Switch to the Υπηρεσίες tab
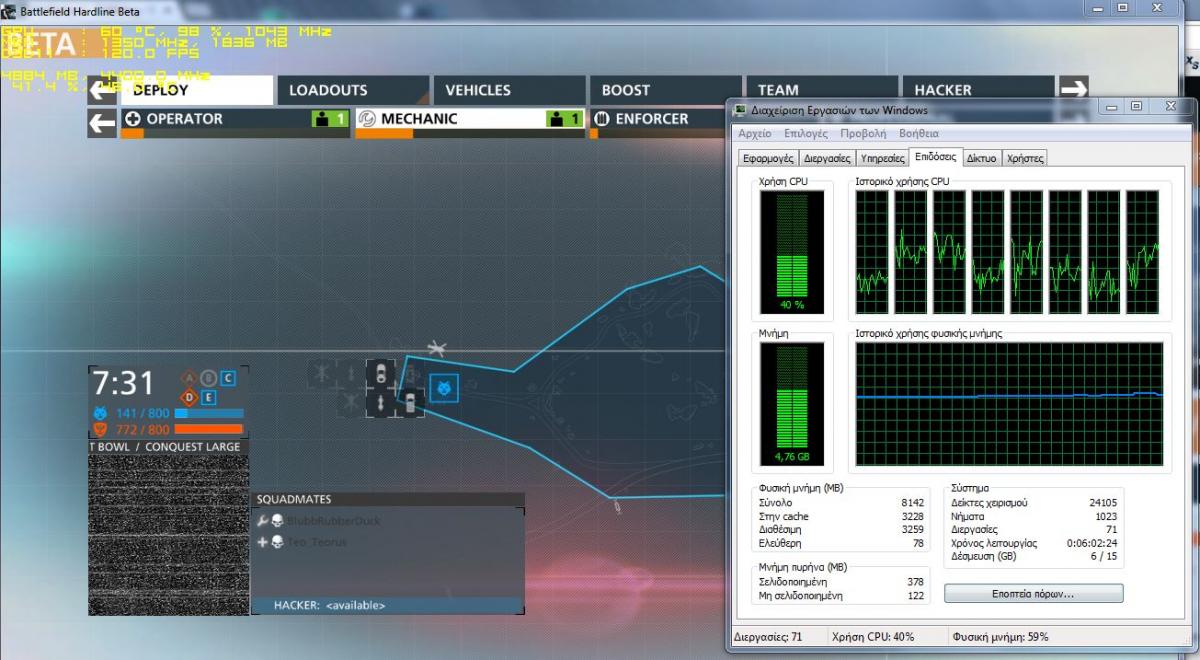1200x660 pixels. coord(882,158)
